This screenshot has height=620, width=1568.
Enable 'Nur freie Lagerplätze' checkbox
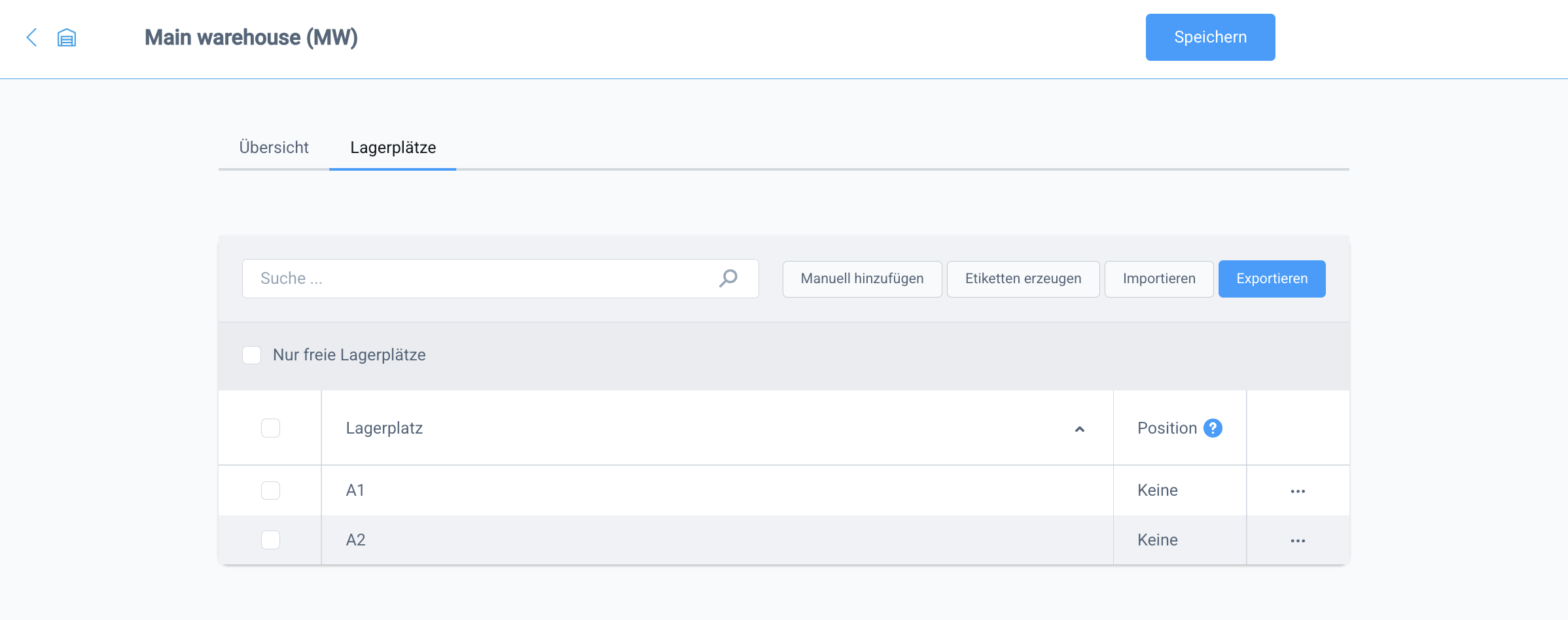pyautogui.click(x=252, y=355)
